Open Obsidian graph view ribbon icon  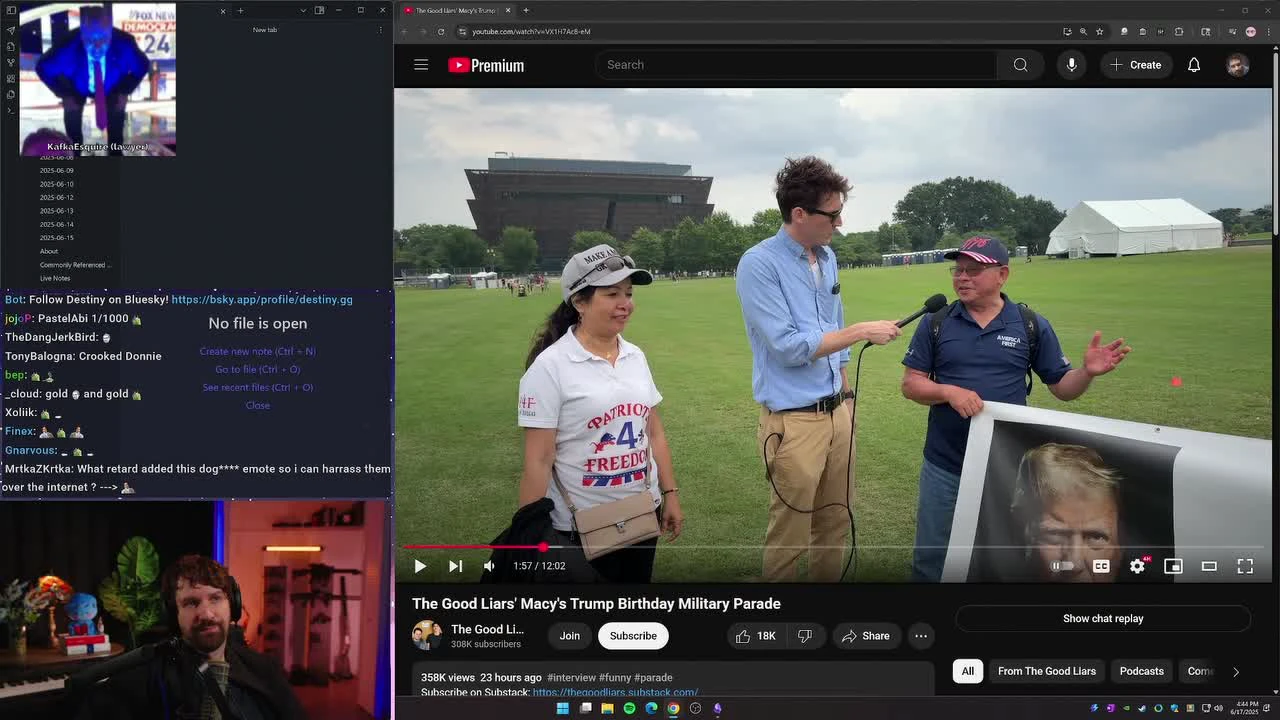[10, 62]
